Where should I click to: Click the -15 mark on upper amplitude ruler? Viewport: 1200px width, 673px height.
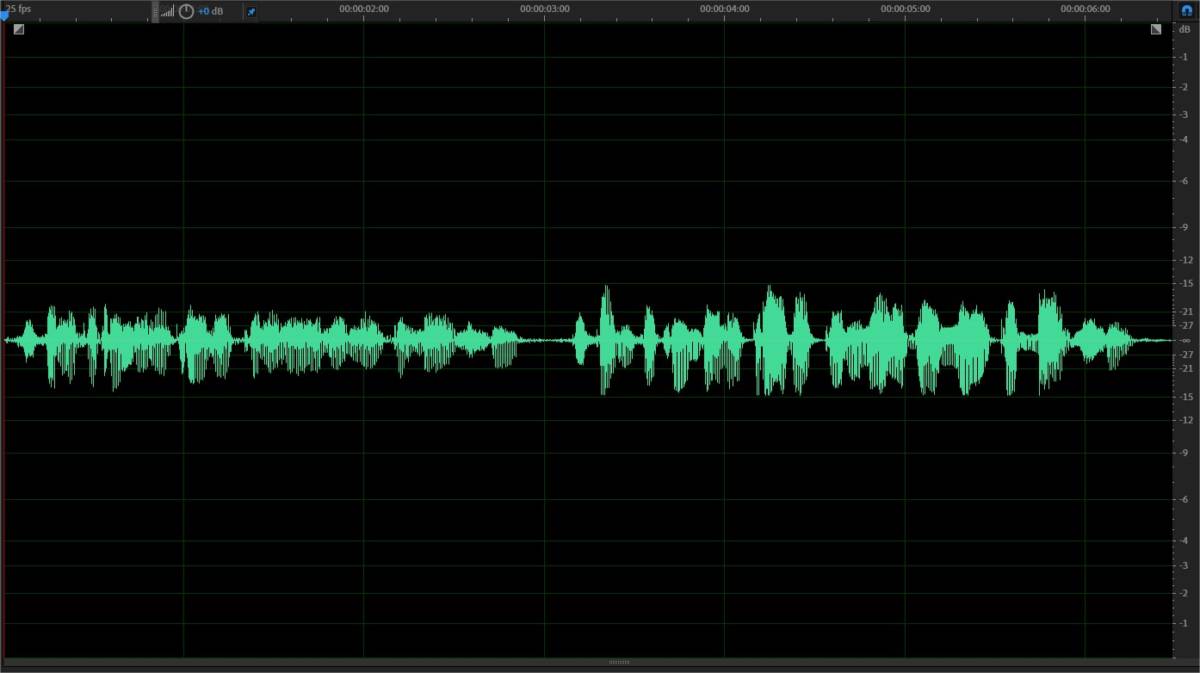(1186, 285)
